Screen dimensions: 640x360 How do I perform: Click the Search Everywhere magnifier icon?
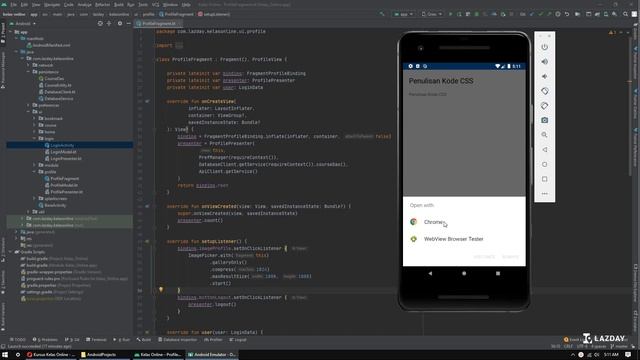click(625, 14)
